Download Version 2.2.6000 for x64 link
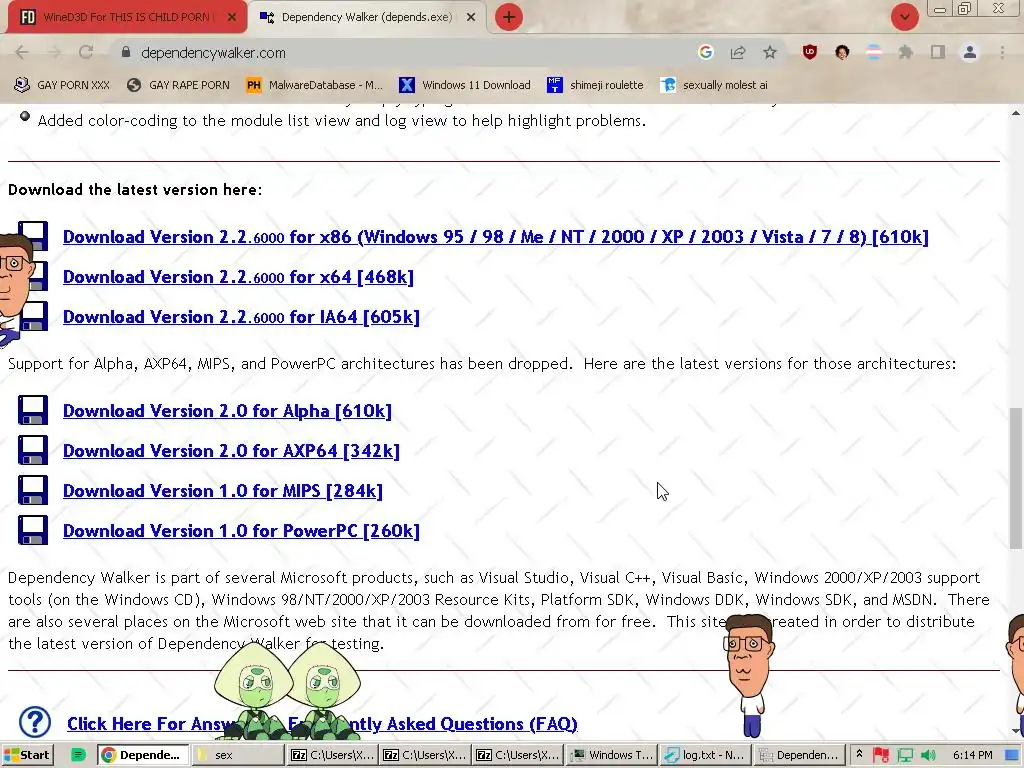 tap(238, 277)
